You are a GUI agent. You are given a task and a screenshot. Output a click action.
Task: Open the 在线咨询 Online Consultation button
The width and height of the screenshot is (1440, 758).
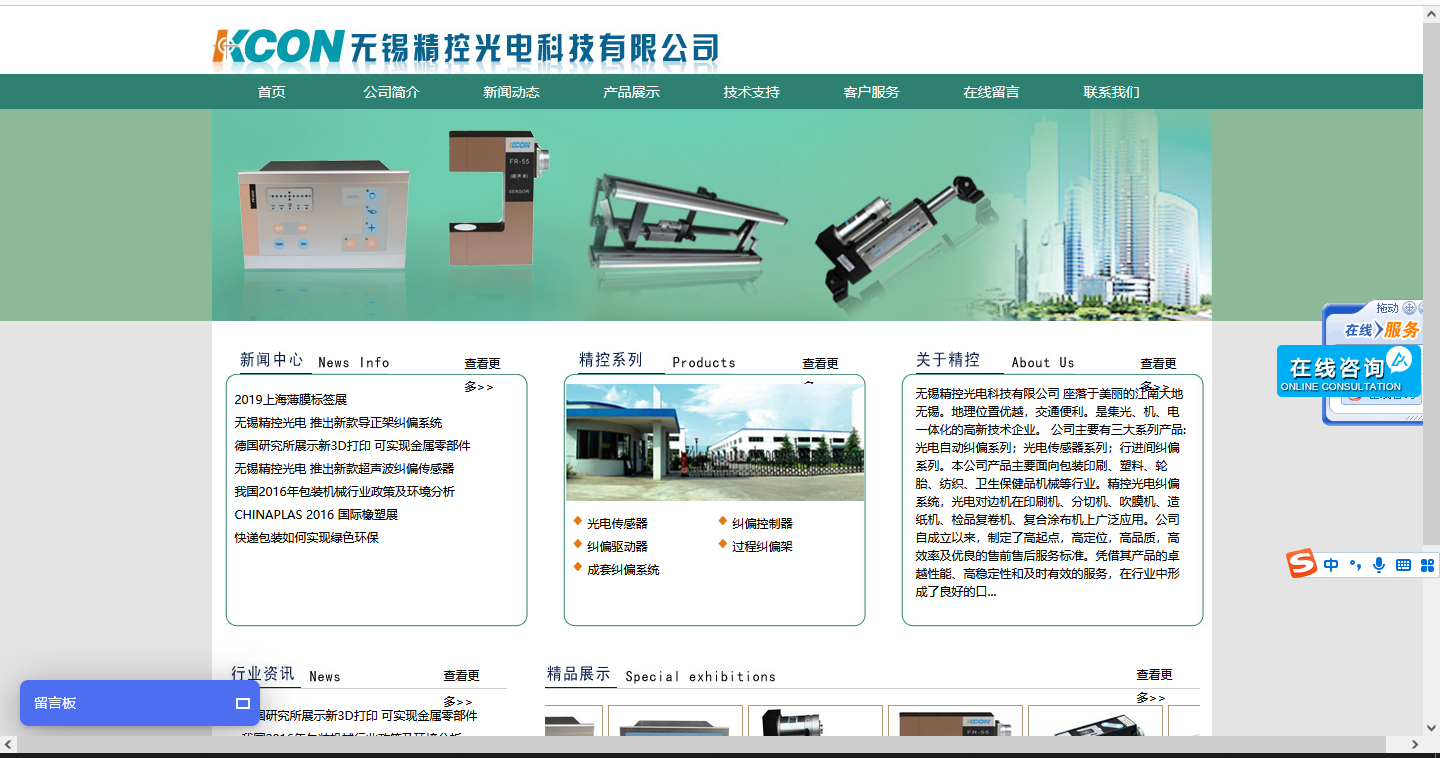tap(1349, 371)
